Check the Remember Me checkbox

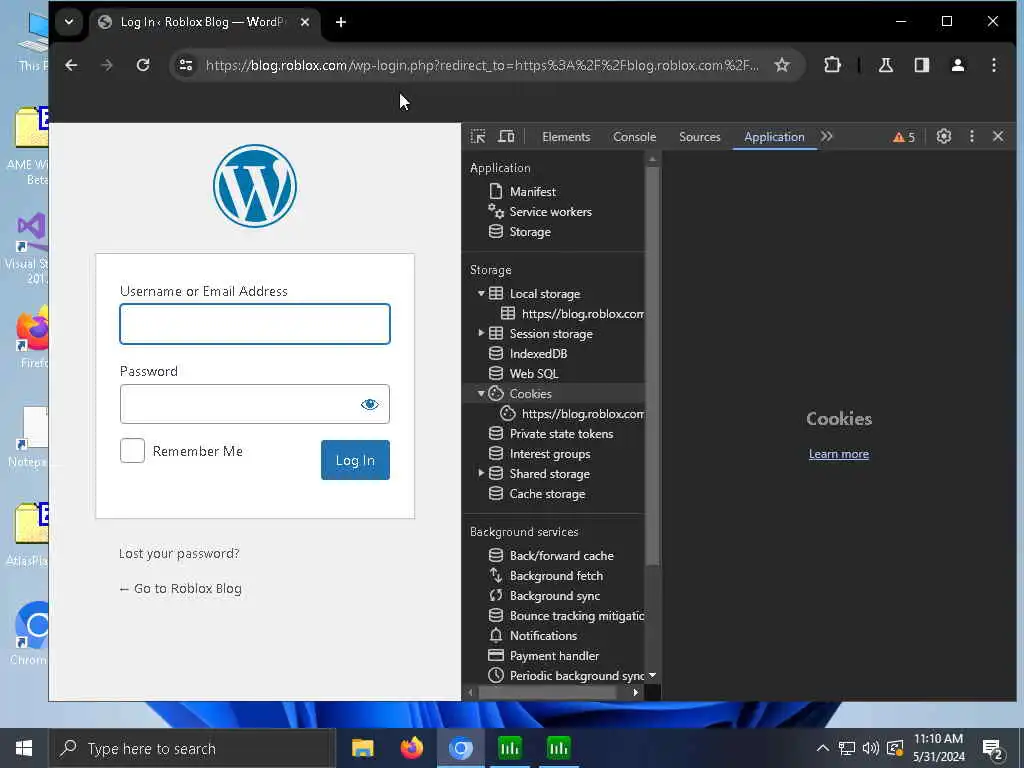tap(132, 451)
